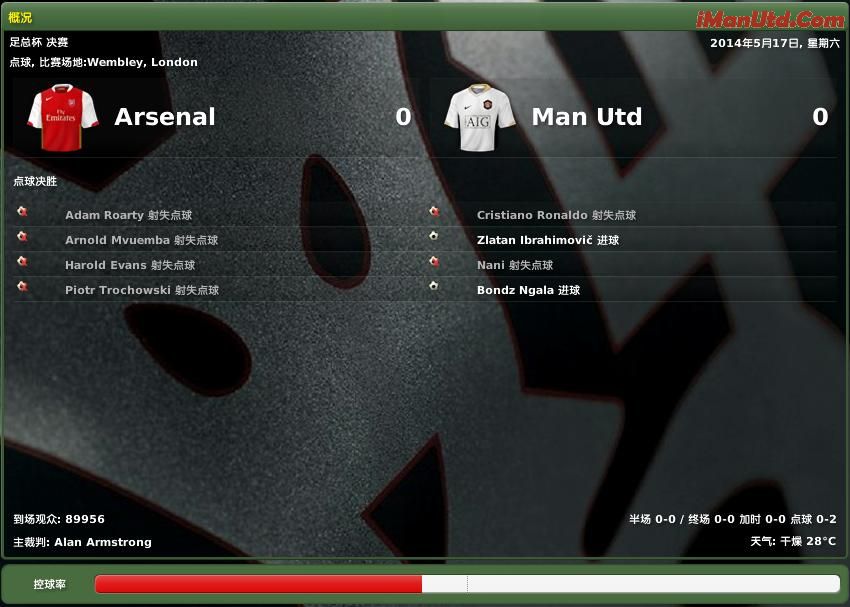Click the Arsenal red kit shirt icon

click(63, 117)
